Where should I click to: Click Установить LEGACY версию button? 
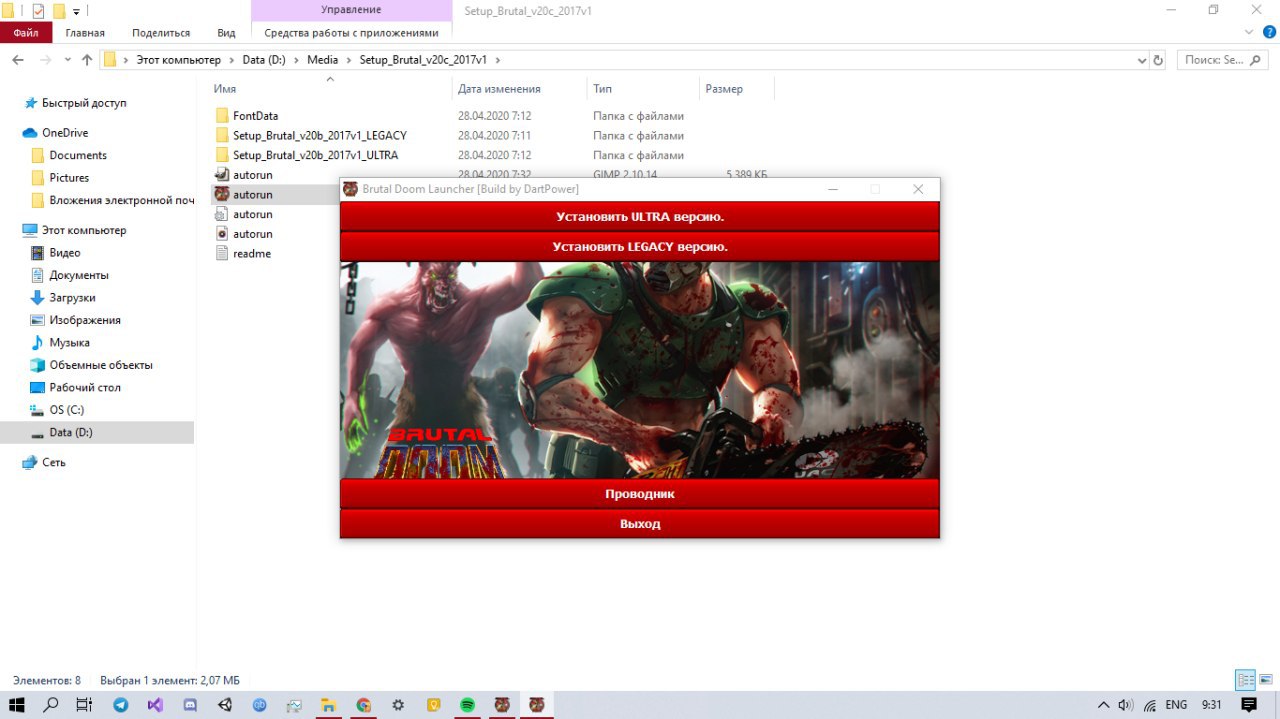click(640, 246)
